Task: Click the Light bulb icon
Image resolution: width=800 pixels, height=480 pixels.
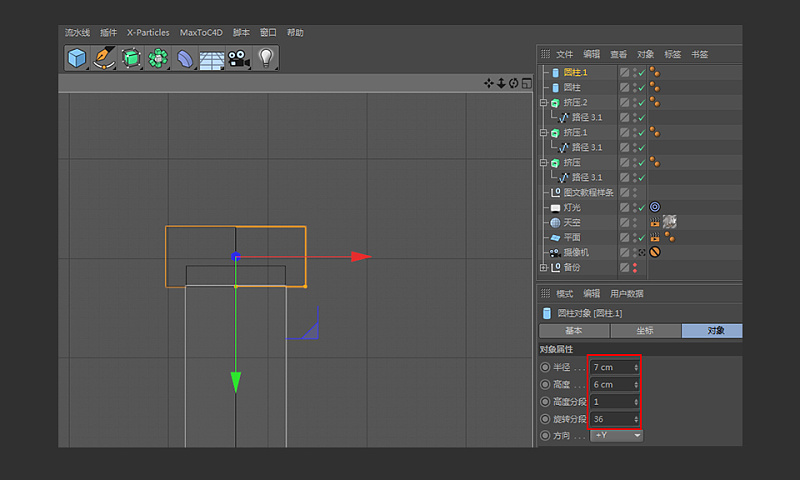Action: click(265, 58)
